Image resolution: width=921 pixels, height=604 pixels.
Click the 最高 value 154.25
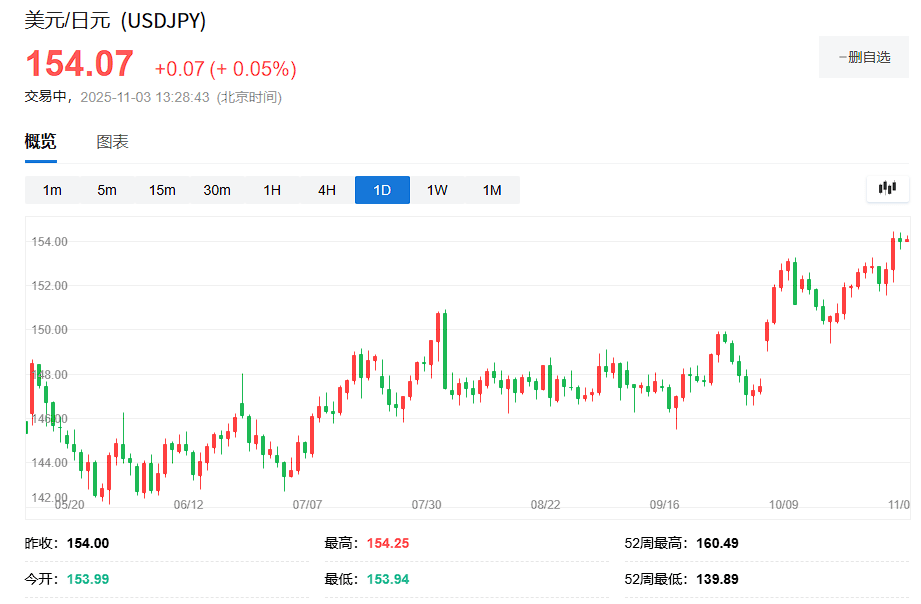[x=388, y=543]
